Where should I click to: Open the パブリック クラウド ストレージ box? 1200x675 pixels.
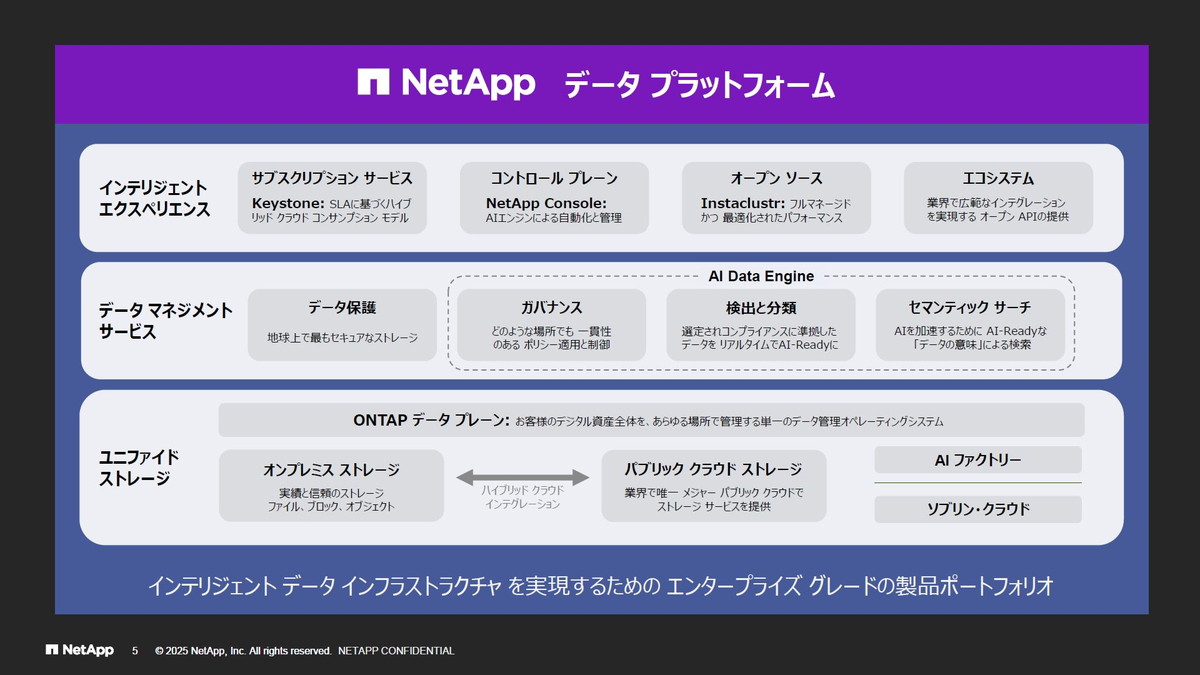713,485
